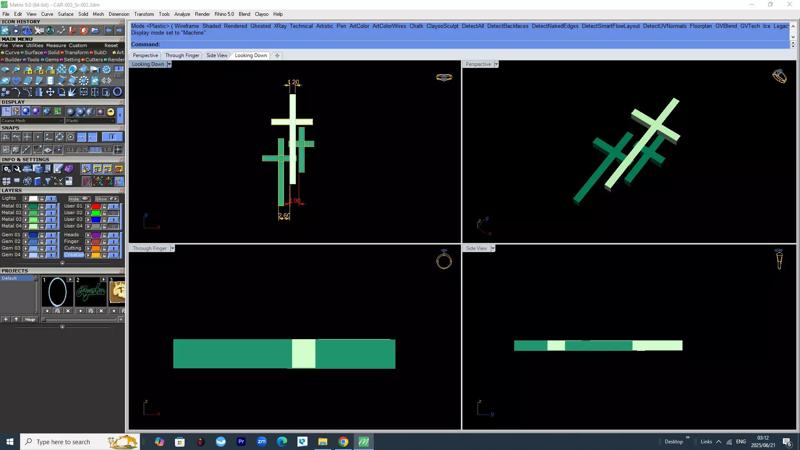Viewport: 800px width, 450px height.
Task: Toggle visibility of Metal 01 layer
Action: (51, 206)
